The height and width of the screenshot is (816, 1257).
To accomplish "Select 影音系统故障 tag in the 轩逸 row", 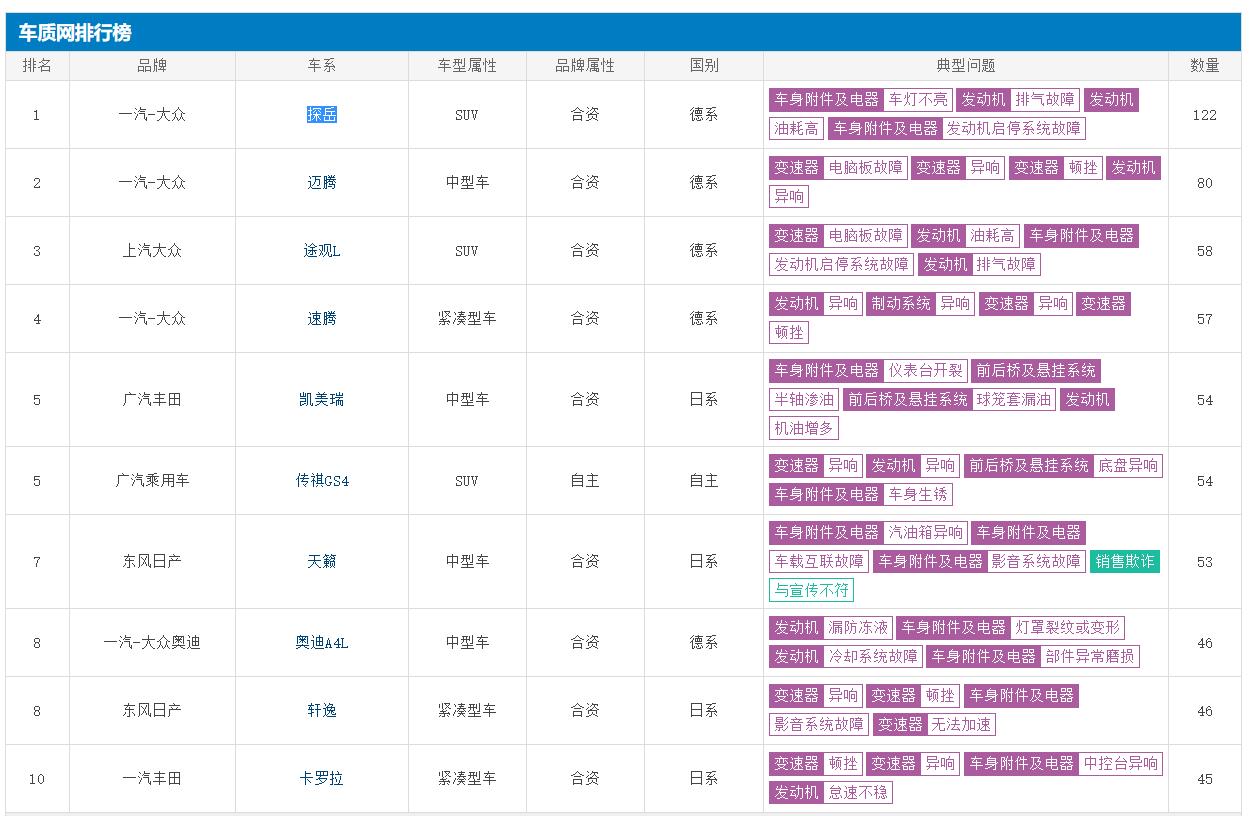I will pos(819,725).
